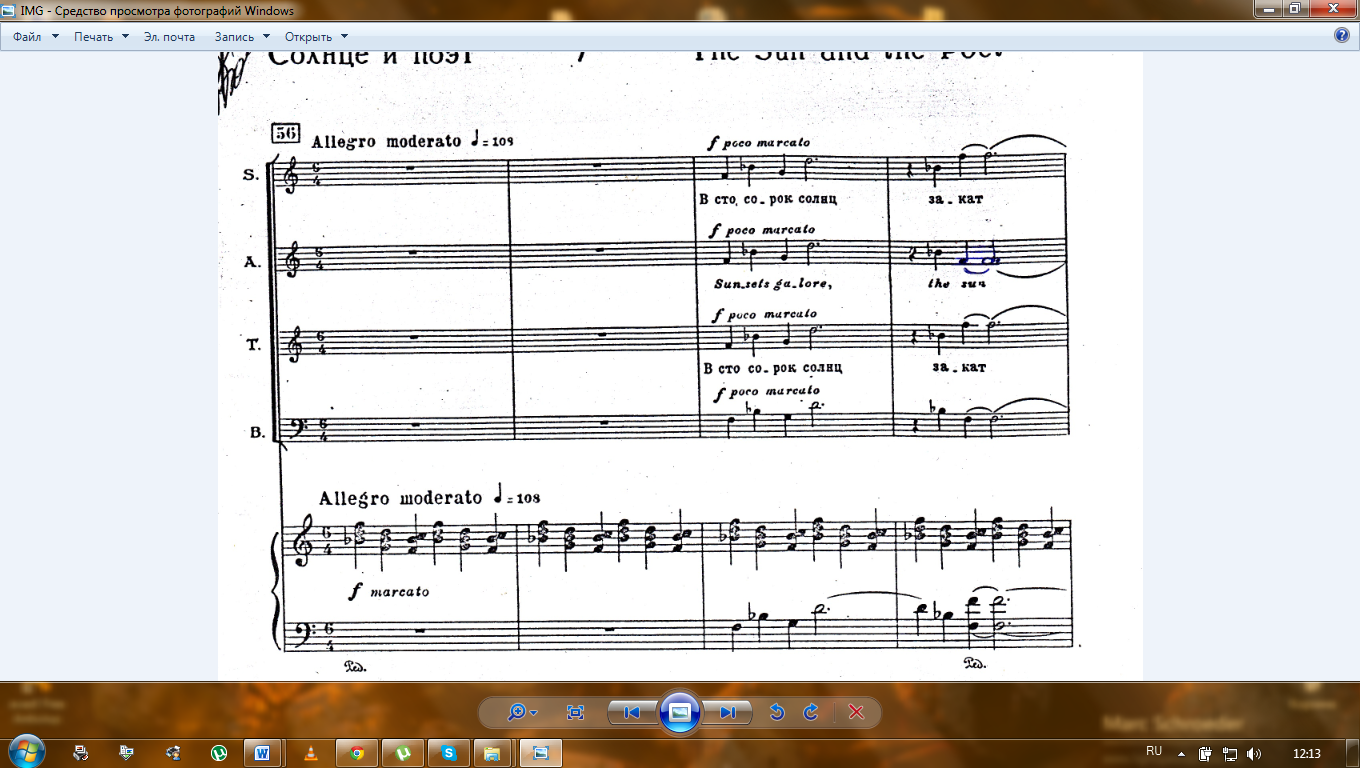Click the printer quick launch icon
This screenshot has width=1360, height=768.
point(81,752)
